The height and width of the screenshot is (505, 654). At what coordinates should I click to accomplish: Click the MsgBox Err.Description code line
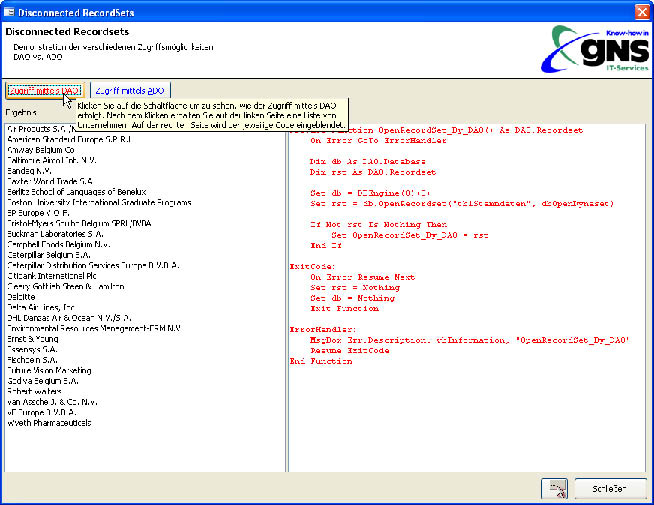[470, 340]
